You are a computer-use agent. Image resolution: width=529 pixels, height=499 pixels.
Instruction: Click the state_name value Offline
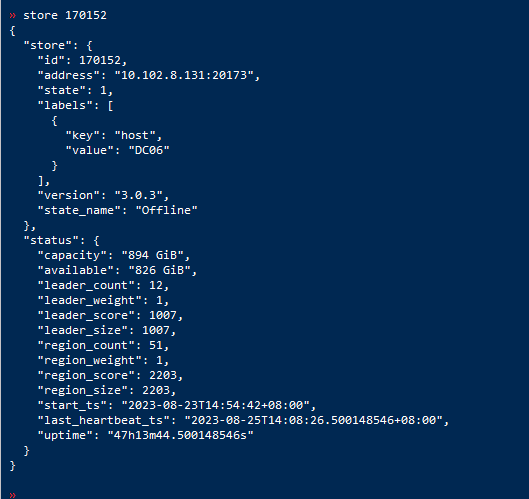click(x=166, y=210)
